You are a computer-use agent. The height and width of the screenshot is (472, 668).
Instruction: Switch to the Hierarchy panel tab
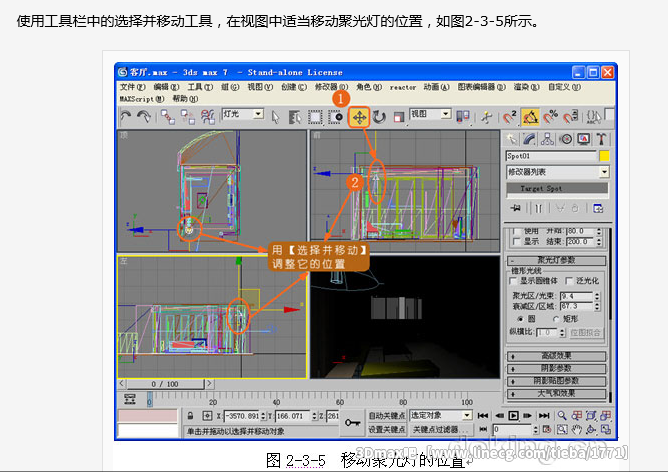click(x=547, y=139)
